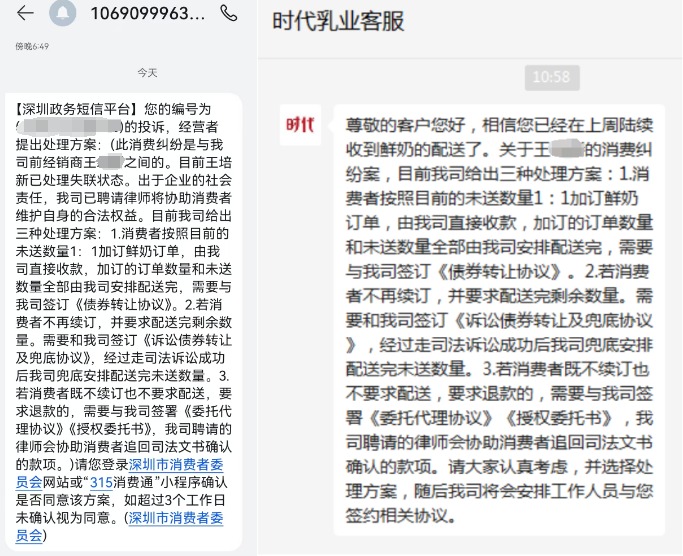
Task: Select the sender number 1069099963...
Action: click(148, 14)
